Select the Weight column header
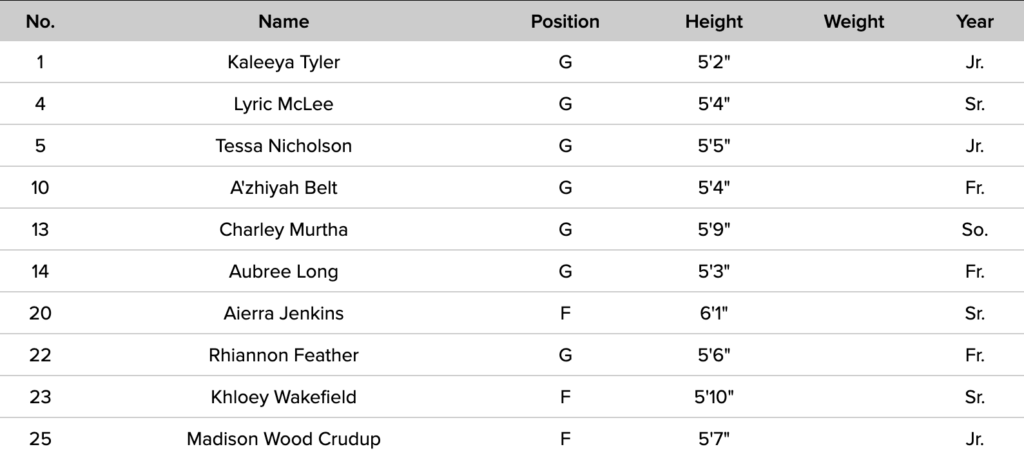This screenshot has height=458, width=1024. tap(854, 21)
